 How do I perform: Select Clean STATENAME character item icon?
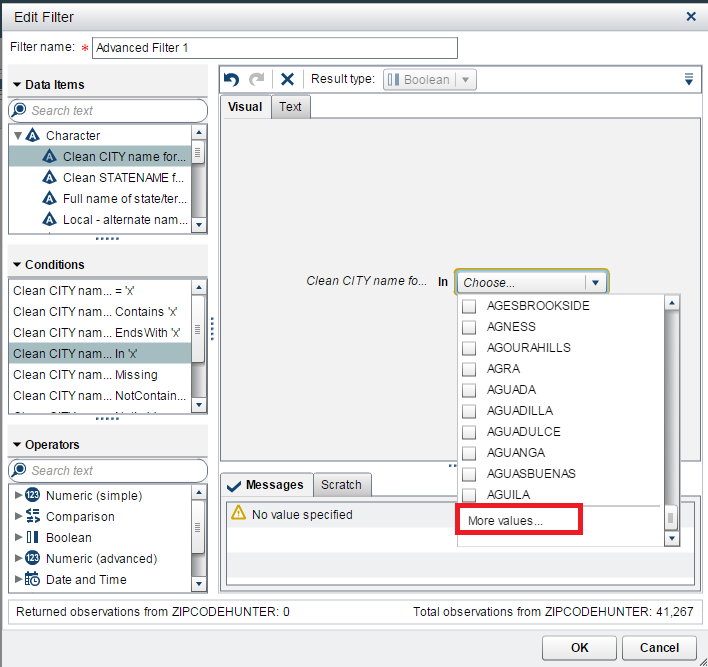click(50, 177)
